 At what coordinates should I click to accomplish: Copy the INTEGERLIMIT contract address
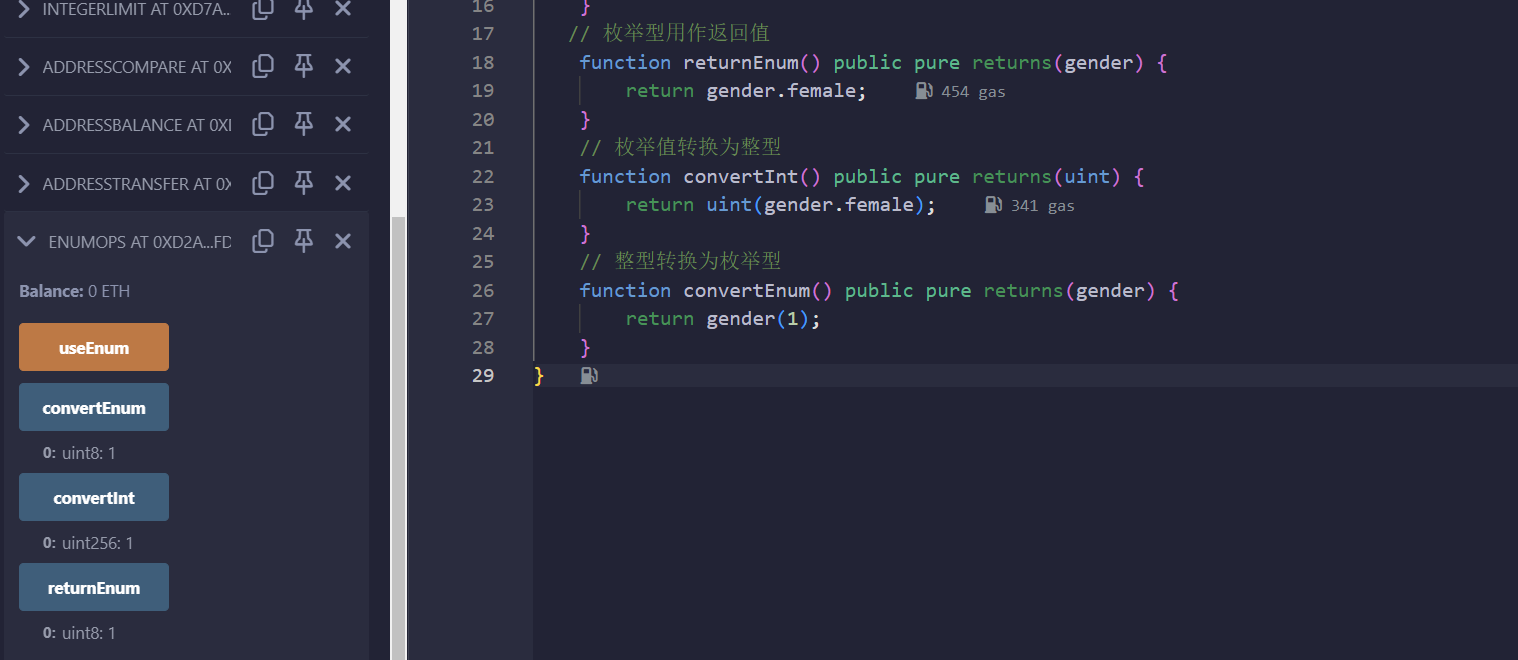pos(263,9)
